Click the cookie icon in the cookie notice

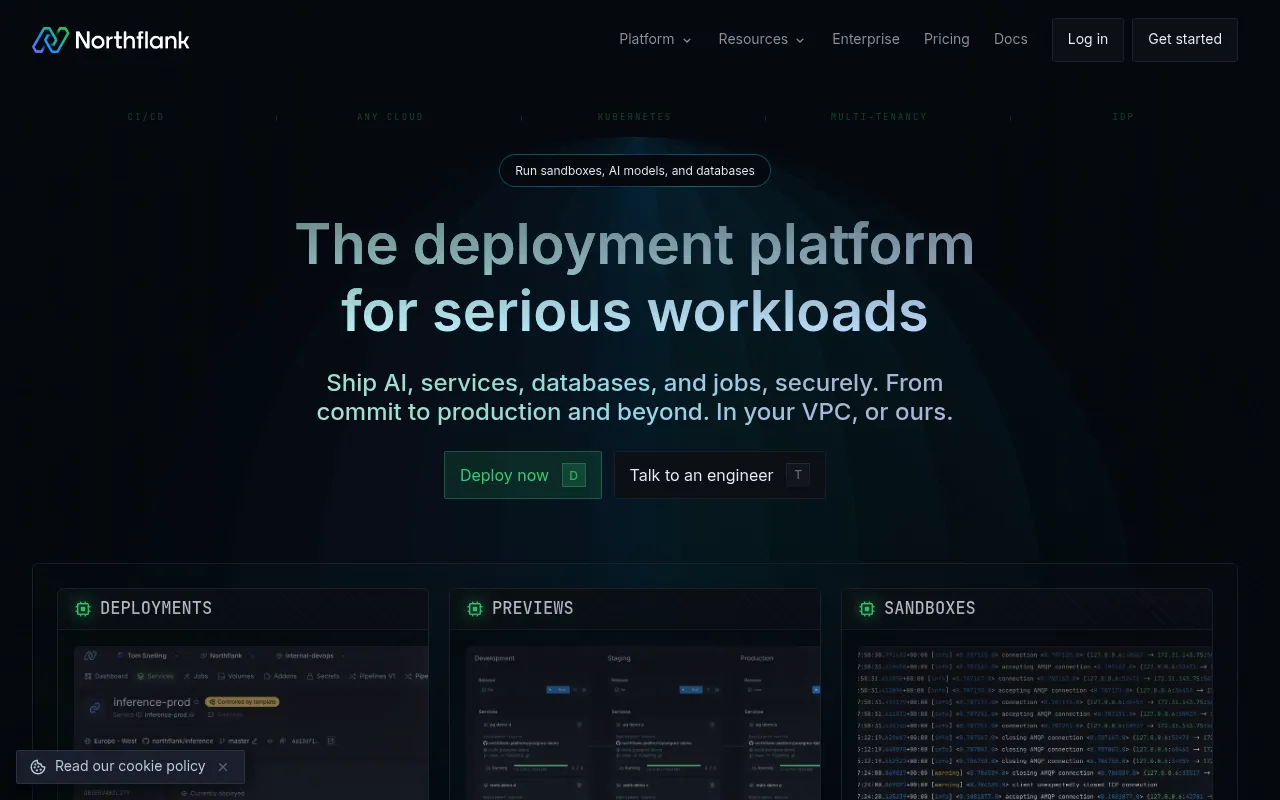tap(38, 767)
